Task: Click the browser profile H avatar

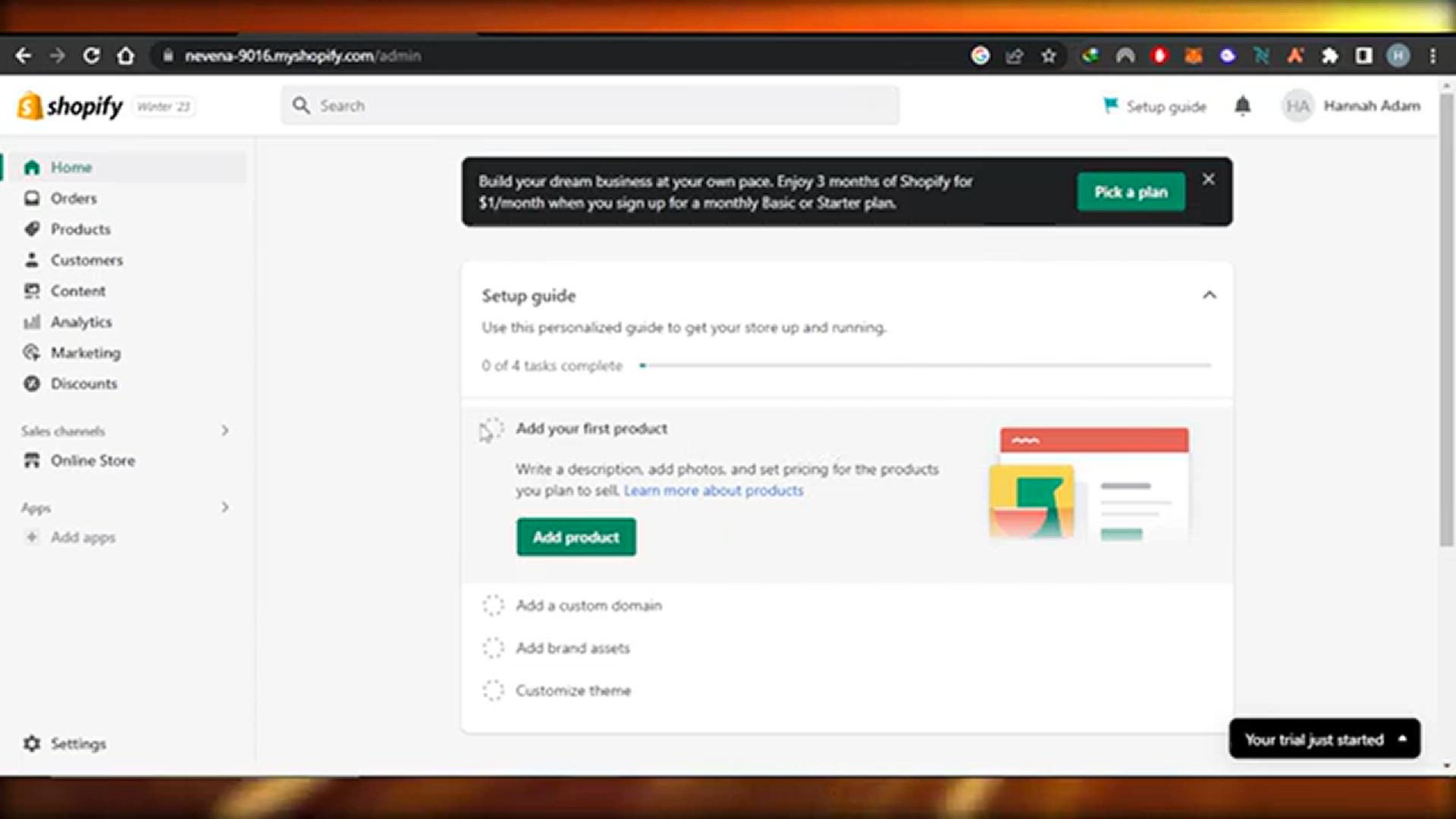Action: 1398,55
